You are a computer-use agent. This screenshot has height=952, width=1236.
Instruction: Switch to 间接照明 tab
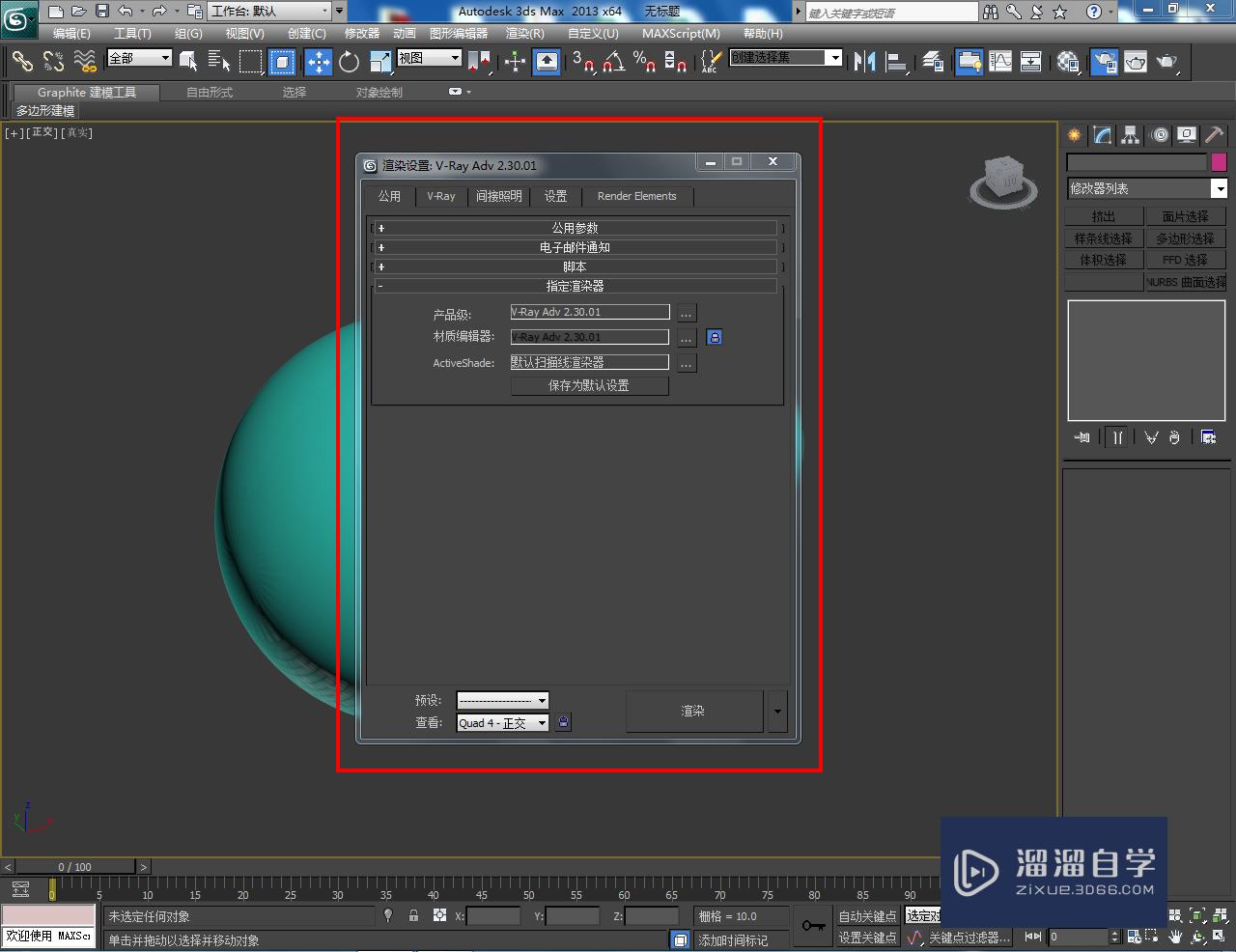pyautogui.click(x=499, y=196)
